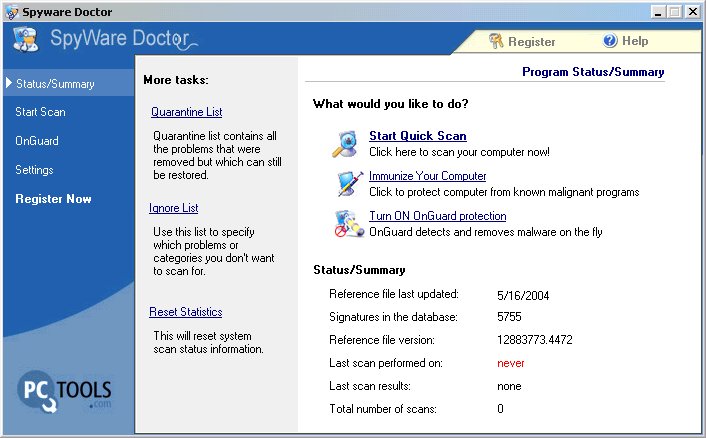706x438 pixels.
Task: Click the Spyware Doctor logo in header
Action: pos(26,40)
